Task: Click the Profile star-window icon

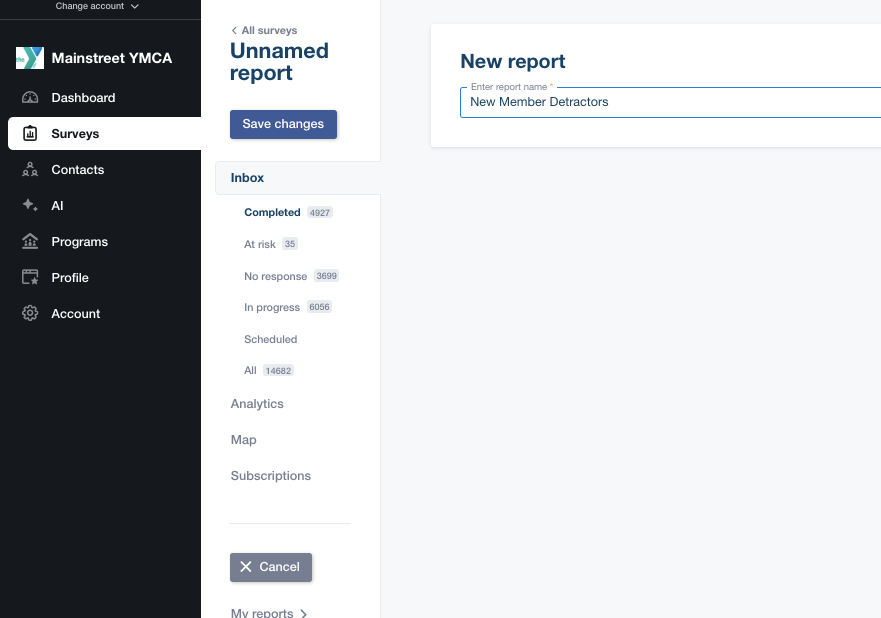Action: [x=30, y=278]
